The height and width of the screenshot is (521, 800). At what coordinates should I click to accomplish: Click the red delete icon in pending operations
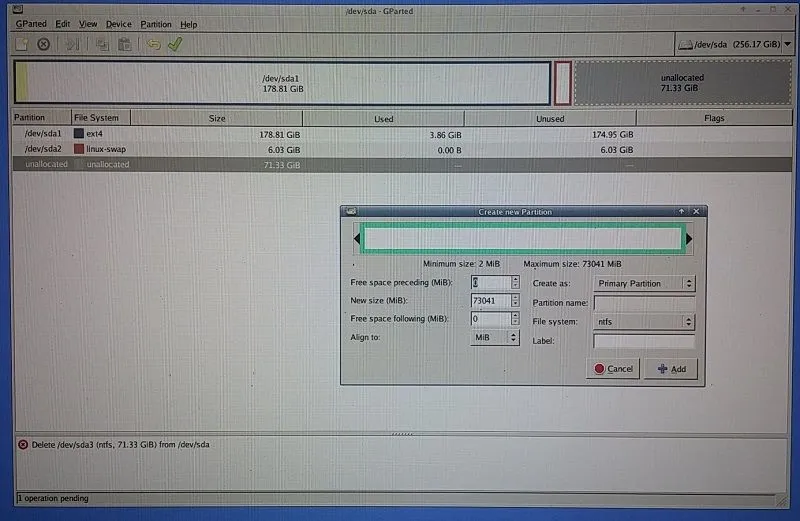point(23,444)
